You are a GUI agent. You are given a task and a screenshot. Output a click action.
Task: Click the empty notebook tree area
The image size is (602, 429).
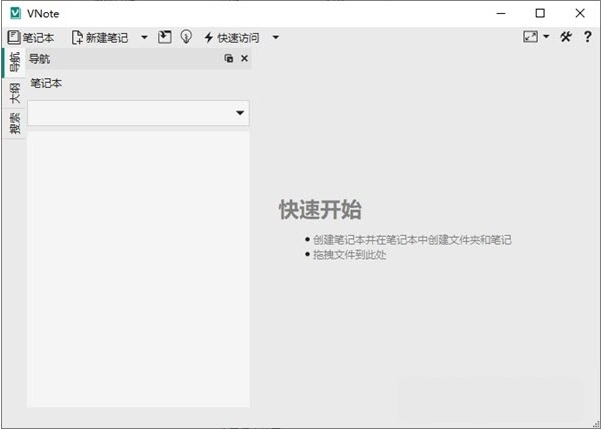138,268
